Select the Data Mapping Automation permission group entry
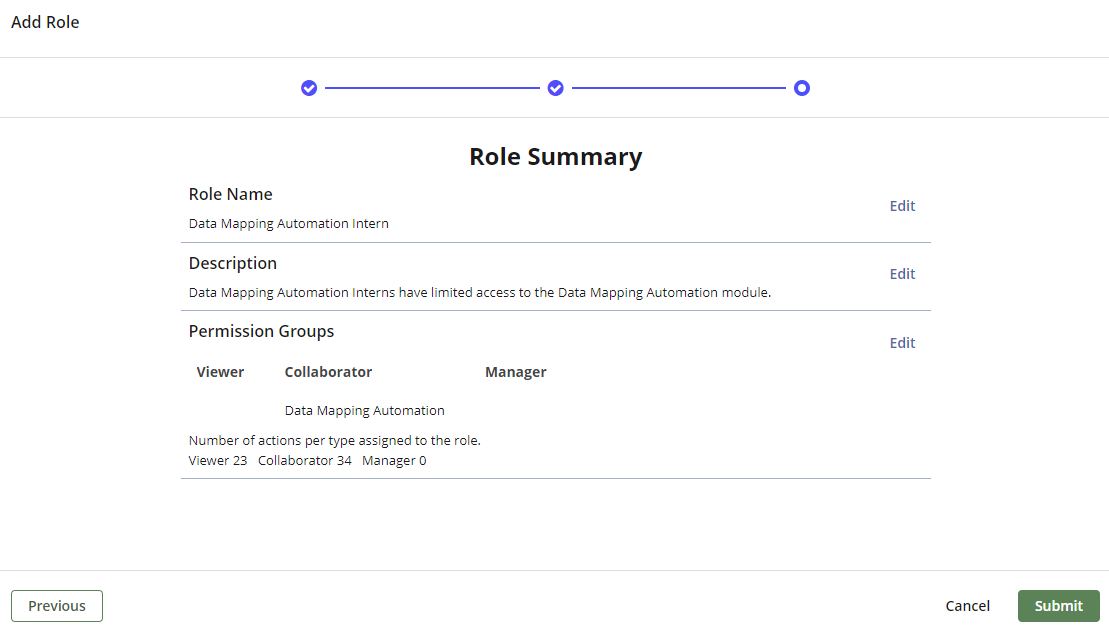Viewport: 1109px width, 632px height. point(364,410)
